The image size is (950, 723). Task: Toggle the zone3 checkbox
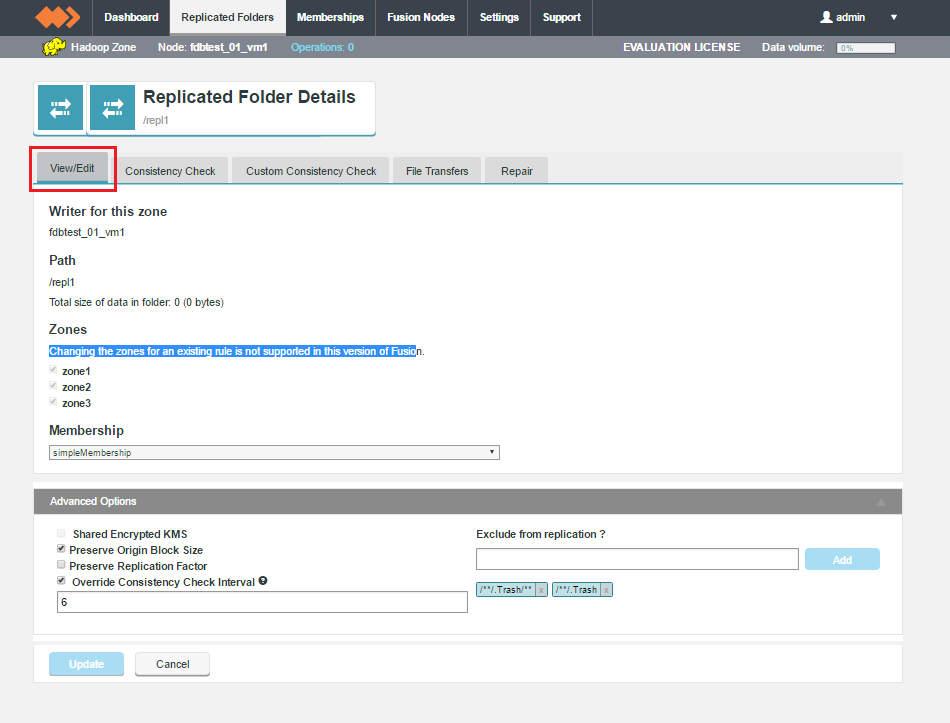tap(53, 401)
